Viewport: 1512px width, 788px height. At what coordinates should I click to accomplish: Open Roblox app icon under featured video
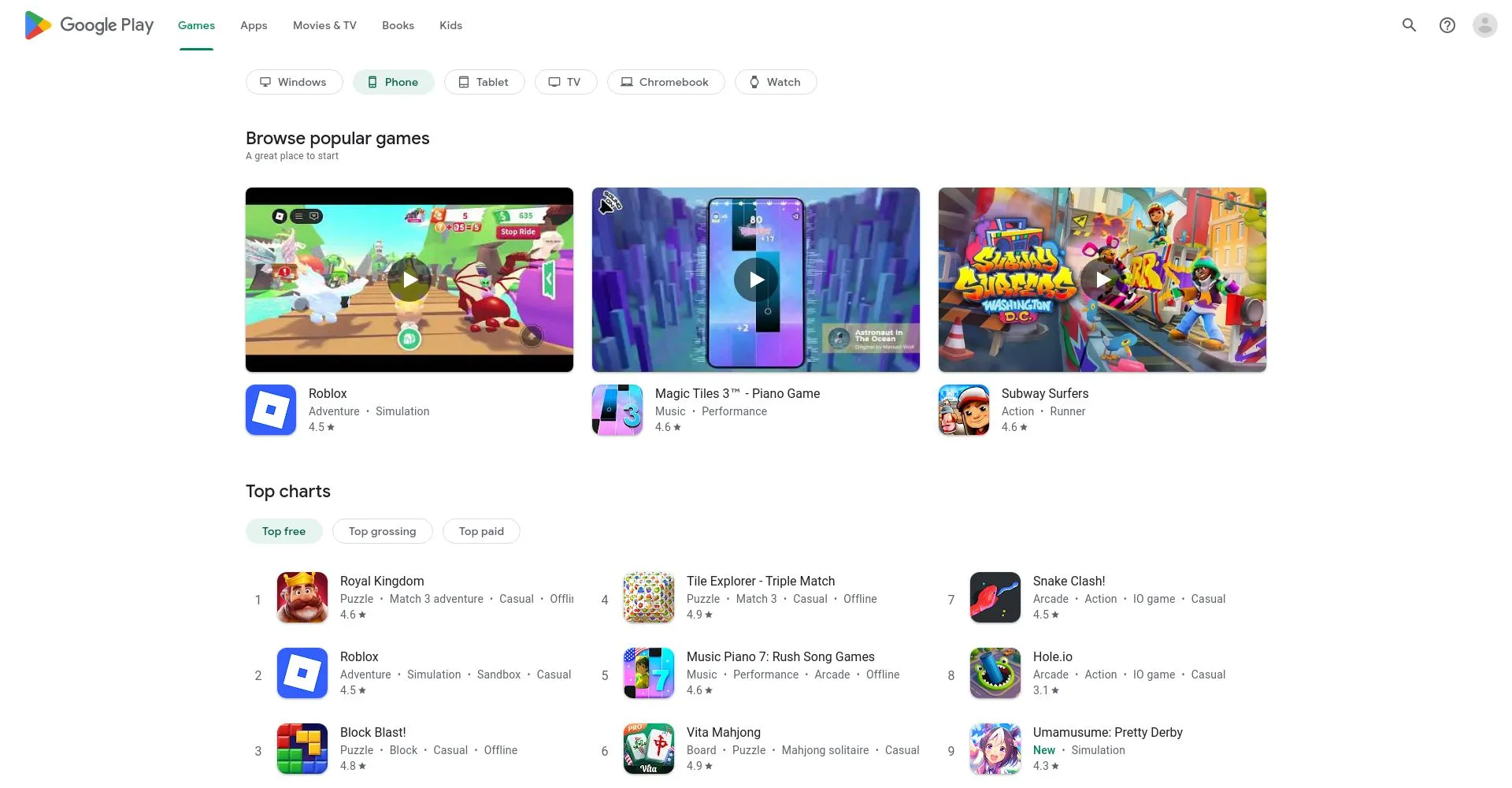point(271,410)
